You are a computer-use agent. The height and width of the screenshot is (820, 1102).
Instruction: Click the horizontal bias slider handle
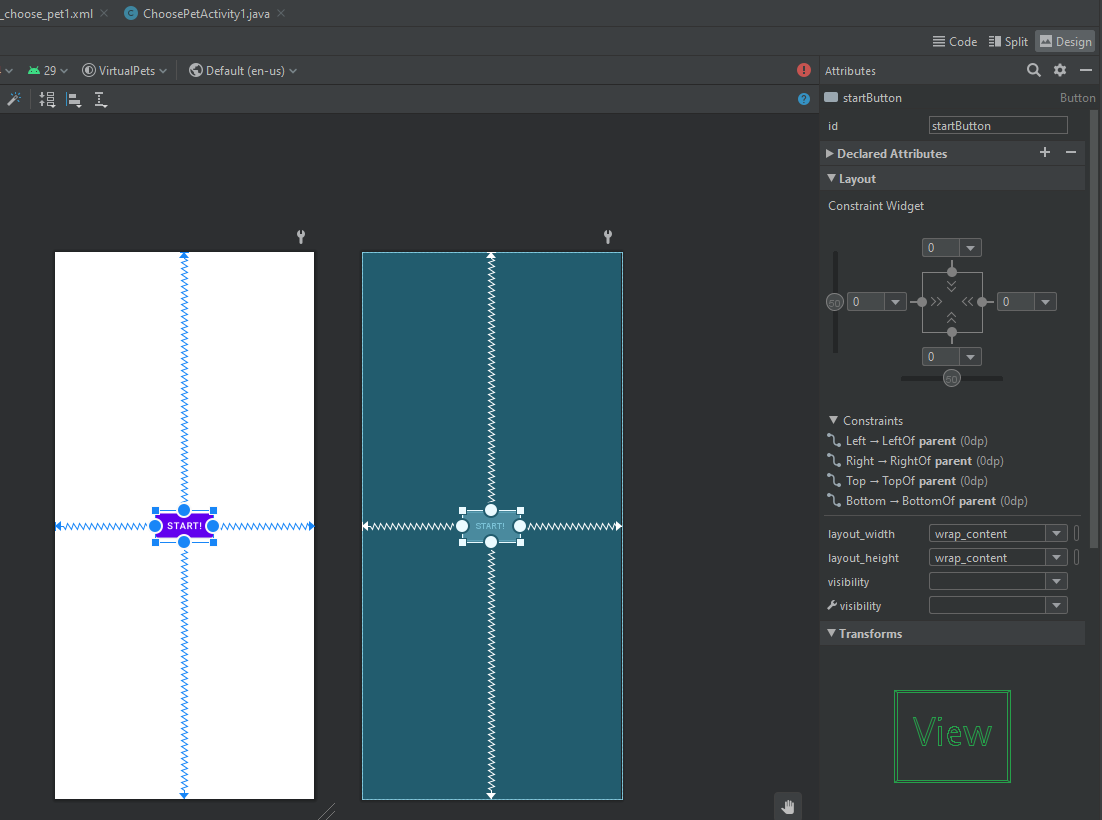click(952, 378)
